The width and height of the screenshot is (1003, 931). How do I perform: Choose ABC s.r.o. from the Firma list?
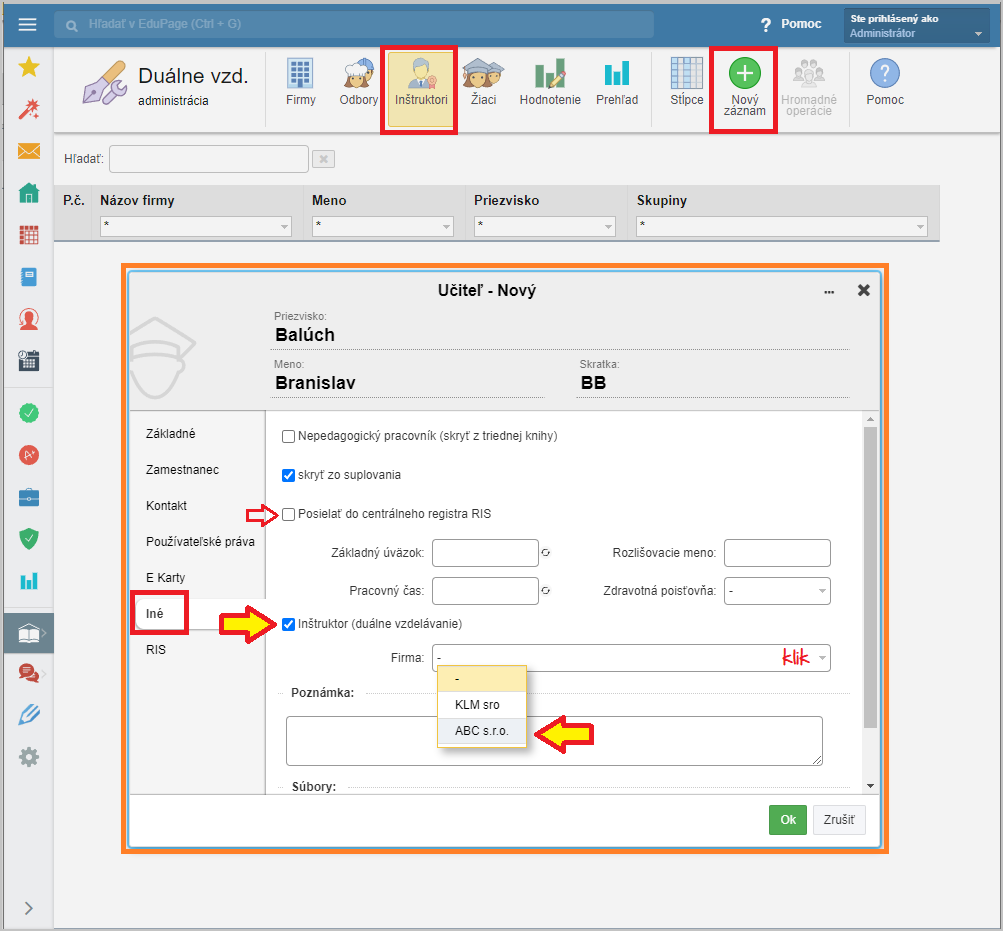pos(482,731)
